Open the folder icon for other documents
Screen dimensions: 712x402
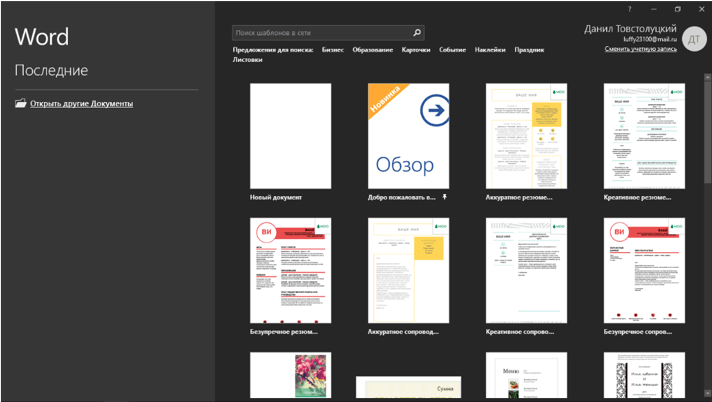coord(20,104)
